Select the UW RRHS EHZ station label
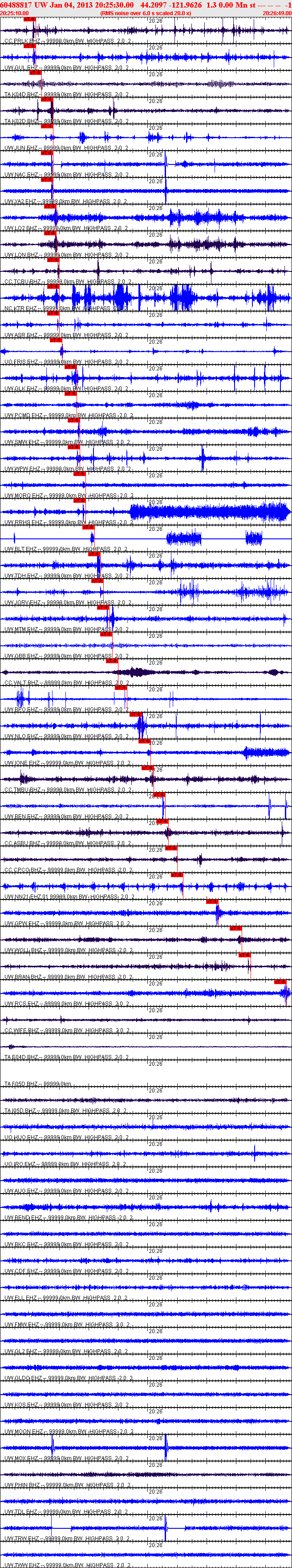 [x=24, y=523]
